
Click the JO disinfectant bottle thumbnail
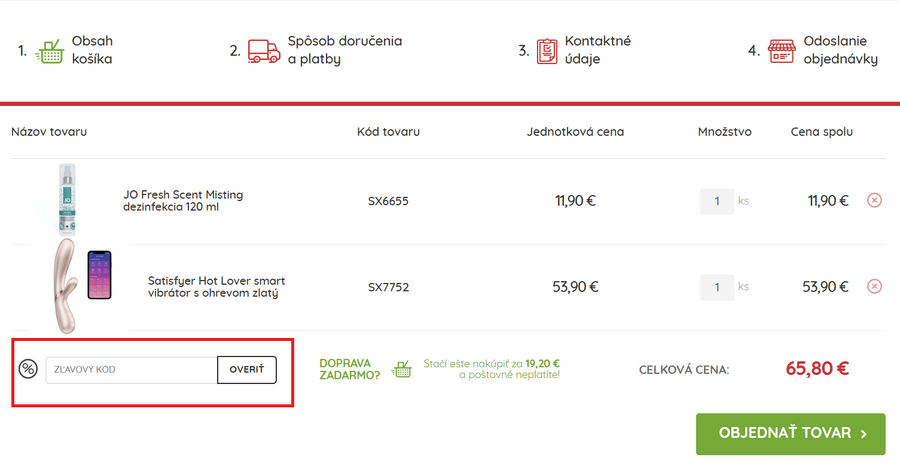pyautogui.click(x=67, y=200)
